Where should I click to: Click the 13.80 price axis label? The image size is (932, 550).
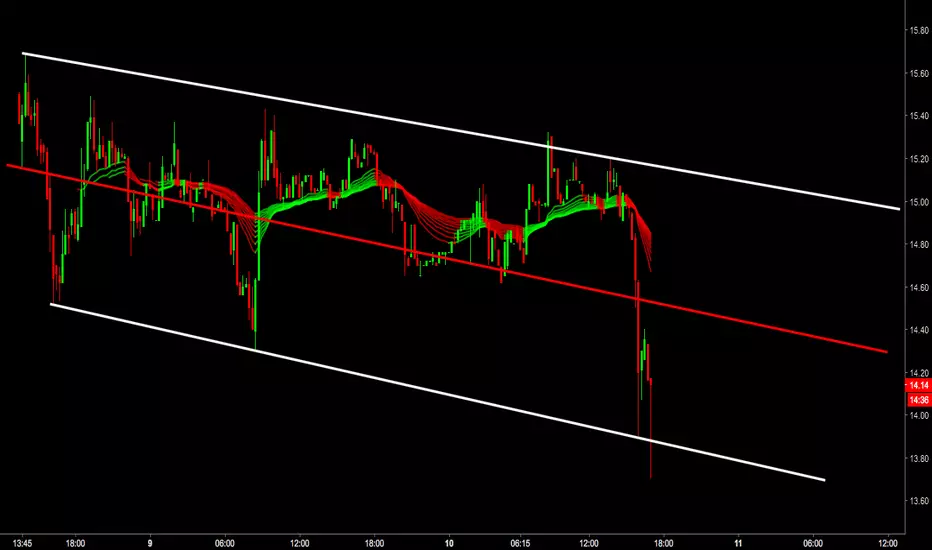[919, 458]
